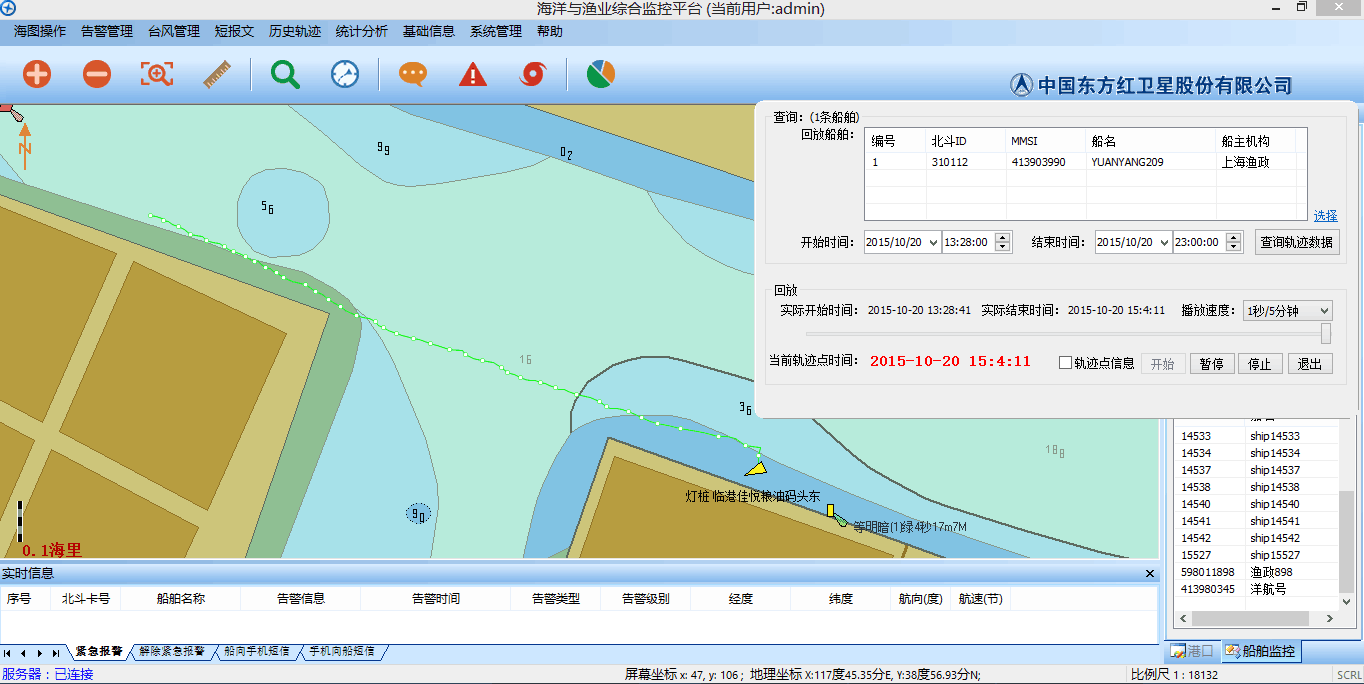
Task: Pause playback with 暂停 button
Action: pyautogui.click(x=1212, y=364)
